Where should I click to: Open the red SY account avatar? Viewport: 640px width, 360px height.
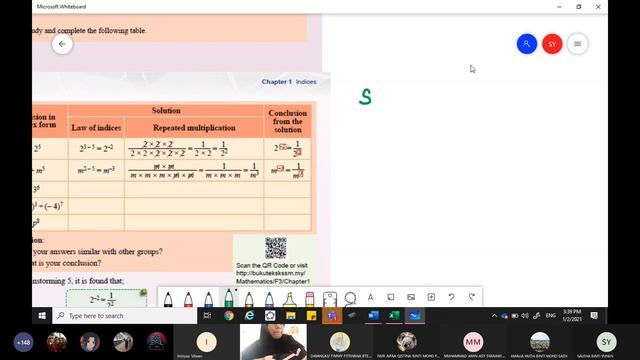[x=552, y=44]
